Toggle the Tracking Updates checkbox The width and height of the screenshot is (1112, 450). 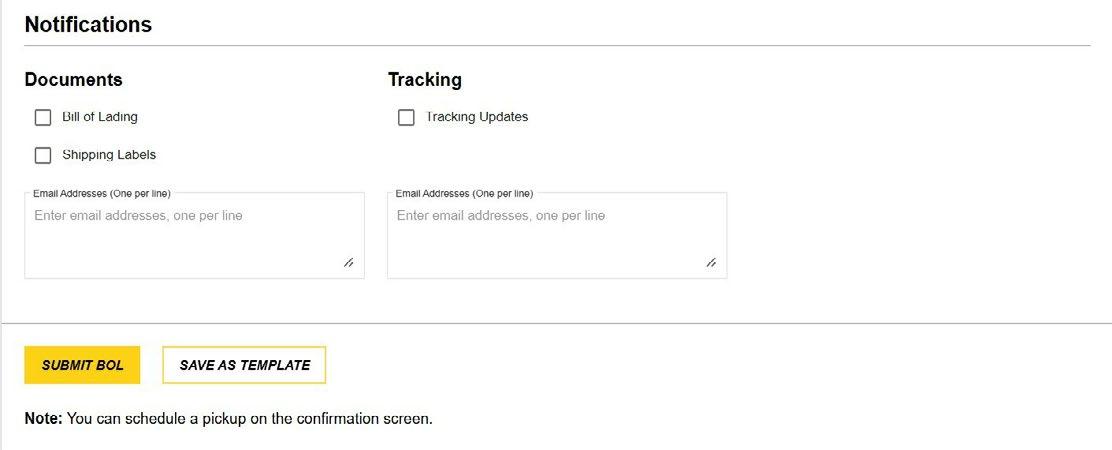tap(406, 118)
